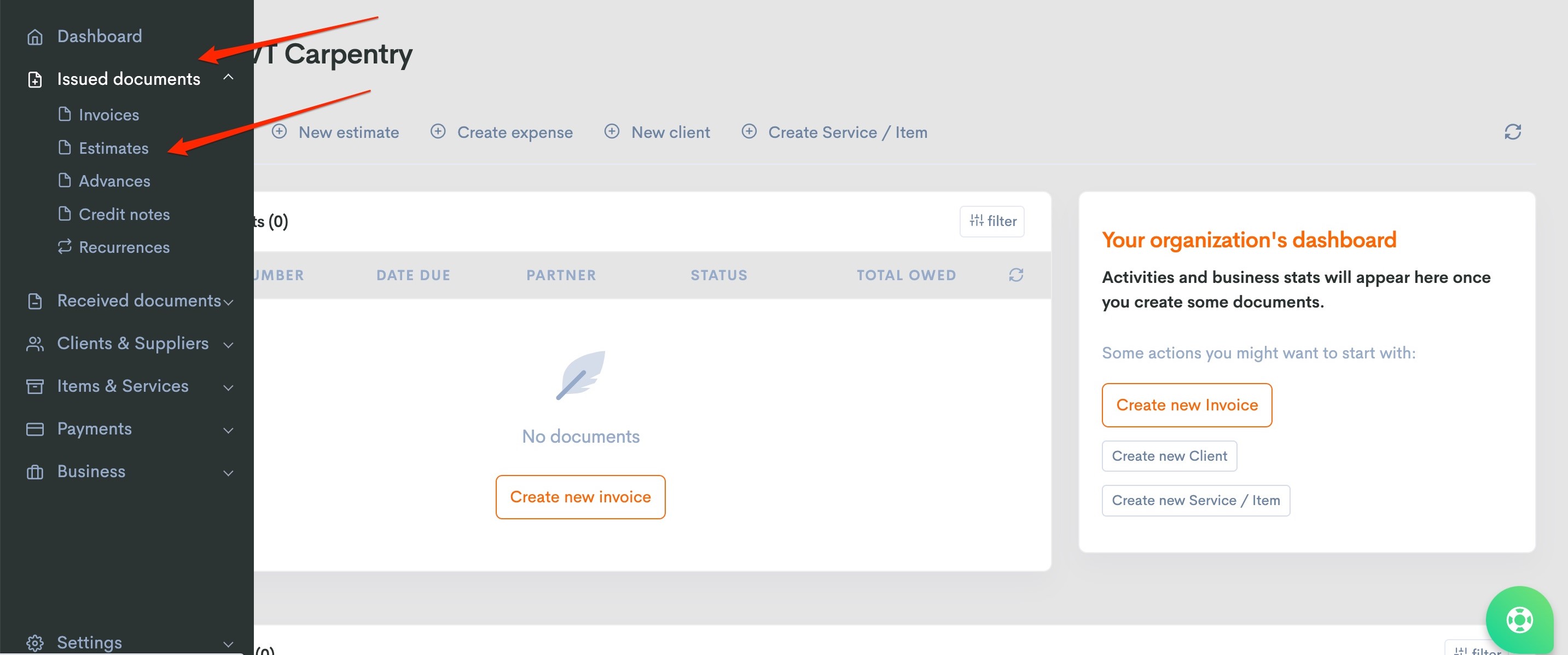Click the plus icon beside New client

click(x=612, y=131)
